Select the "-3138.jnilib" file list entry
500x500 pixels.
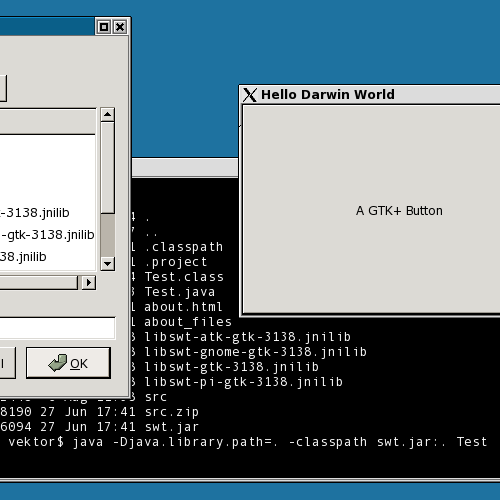click(48, 212)
